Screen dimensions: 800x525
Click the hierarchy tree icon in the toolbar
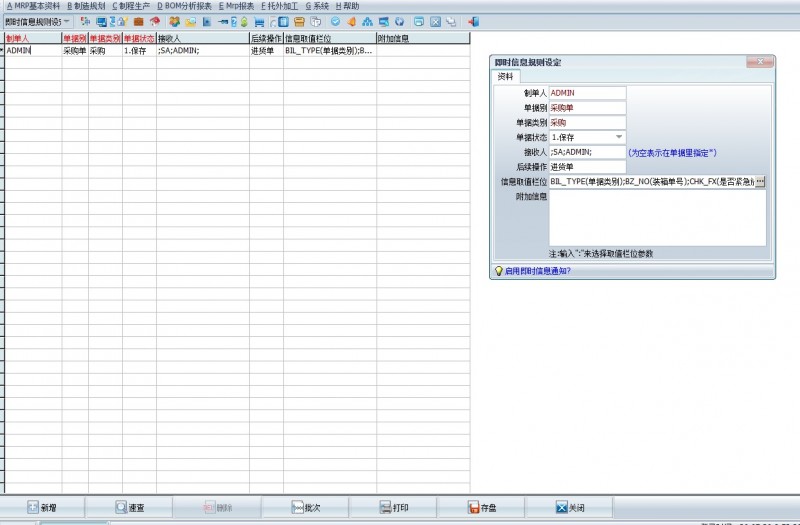[x=367, y=21]
